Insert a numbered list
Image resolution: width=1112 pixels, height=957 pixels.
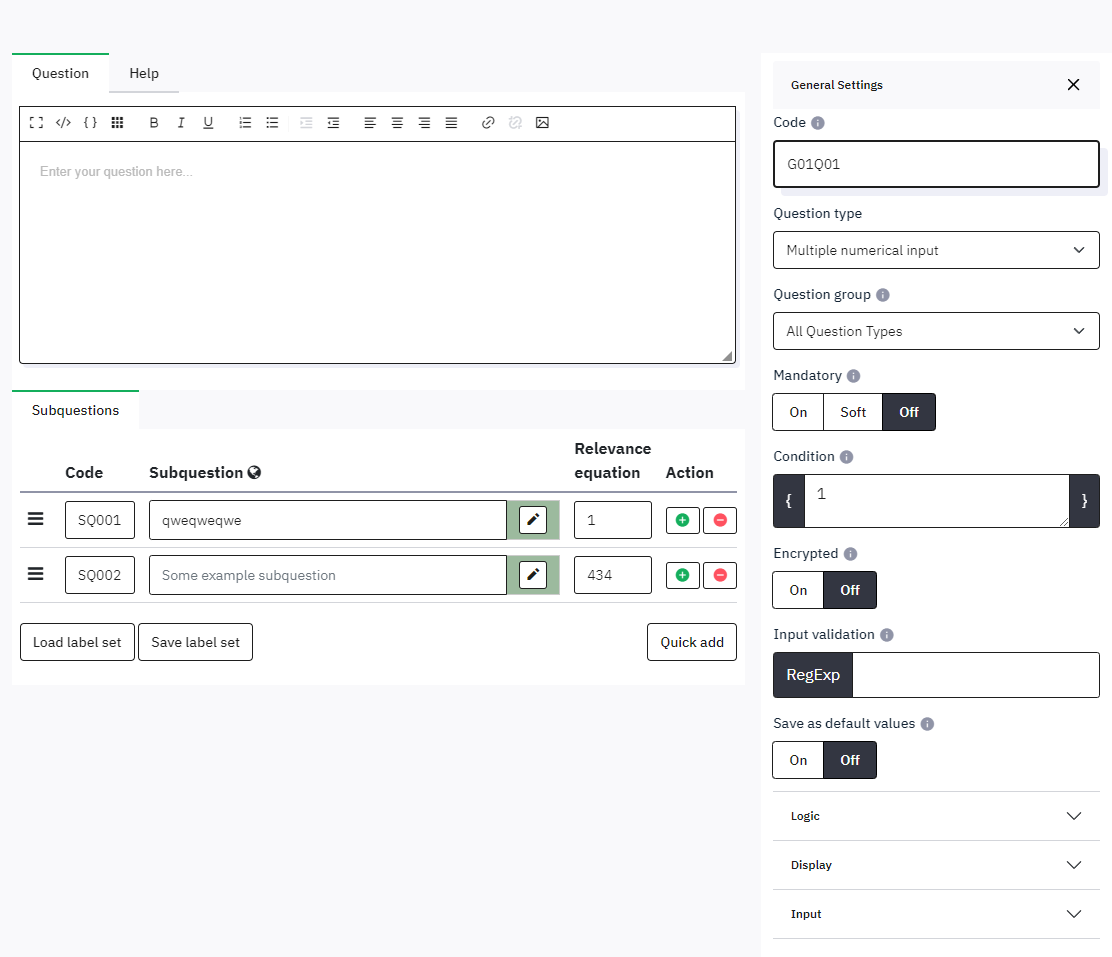[245, 123]
